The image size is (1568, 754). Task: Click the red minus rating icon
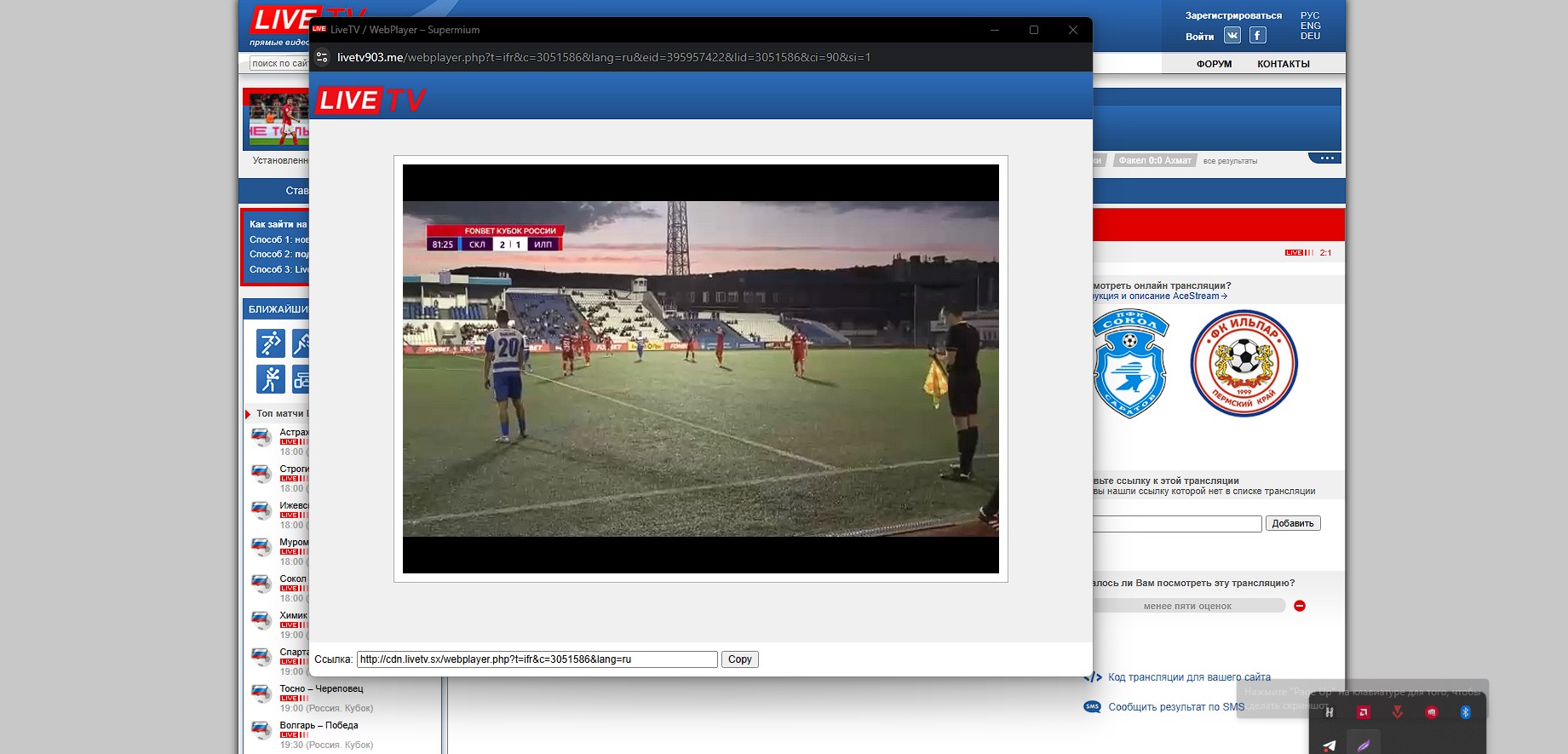1300,606
